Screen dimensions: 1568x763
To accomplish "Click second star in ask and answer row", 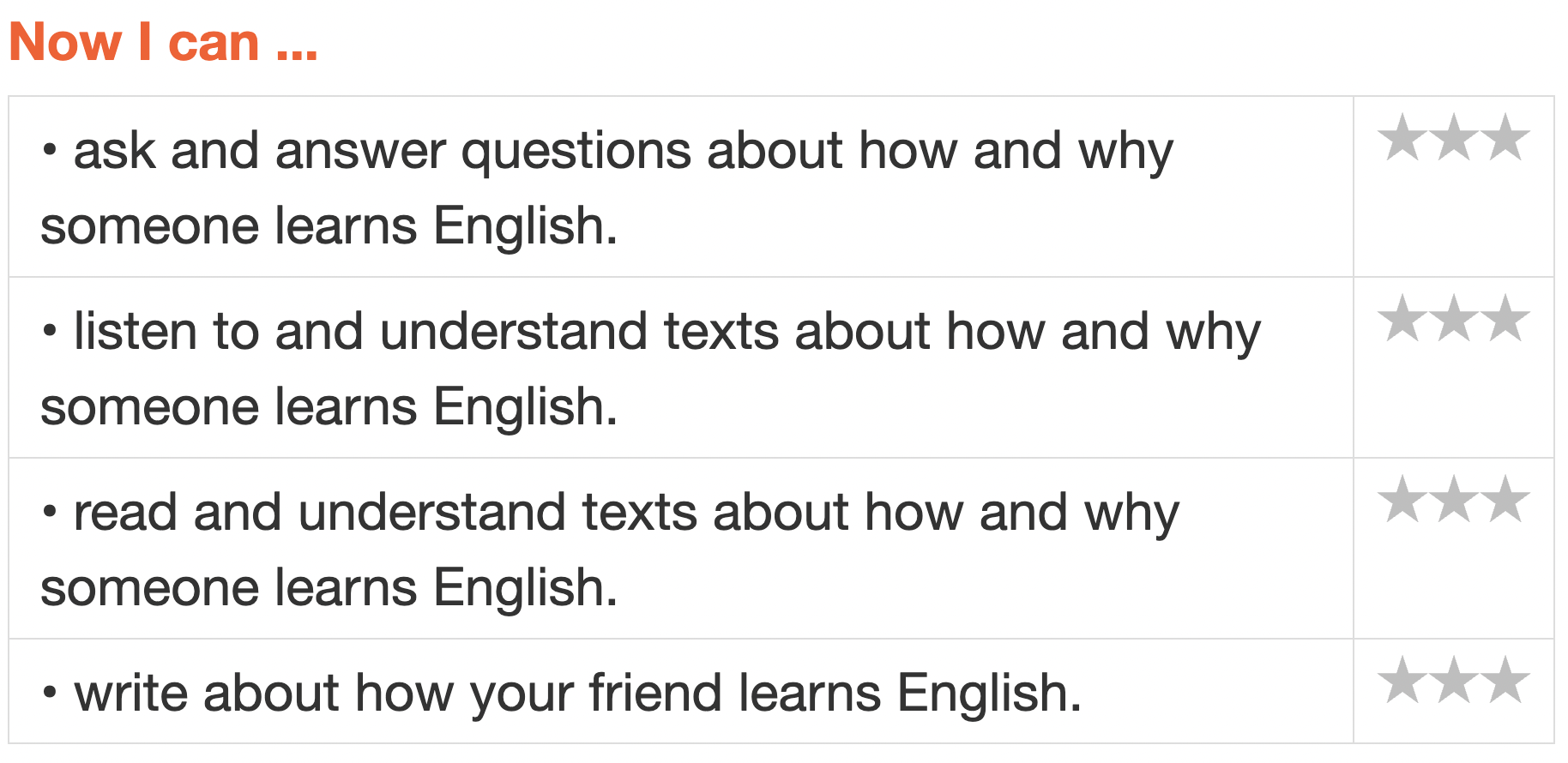I will 1455,139.
